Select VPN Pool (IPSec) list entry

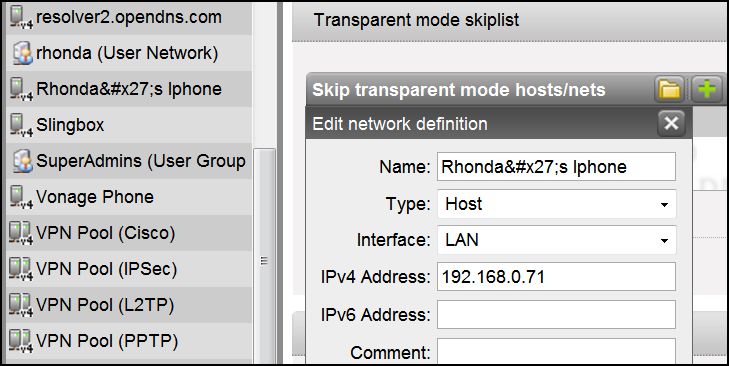(x=129, y=269)
